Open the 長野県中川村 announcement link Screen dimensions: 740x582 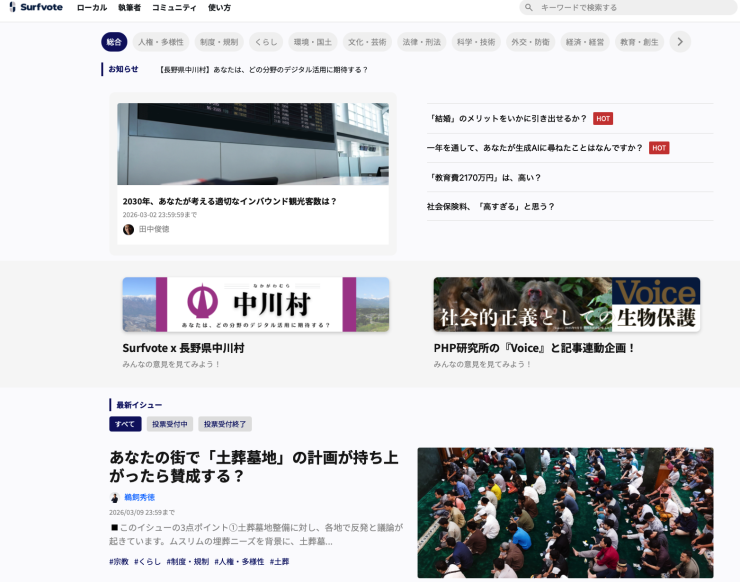click(263, 70)
